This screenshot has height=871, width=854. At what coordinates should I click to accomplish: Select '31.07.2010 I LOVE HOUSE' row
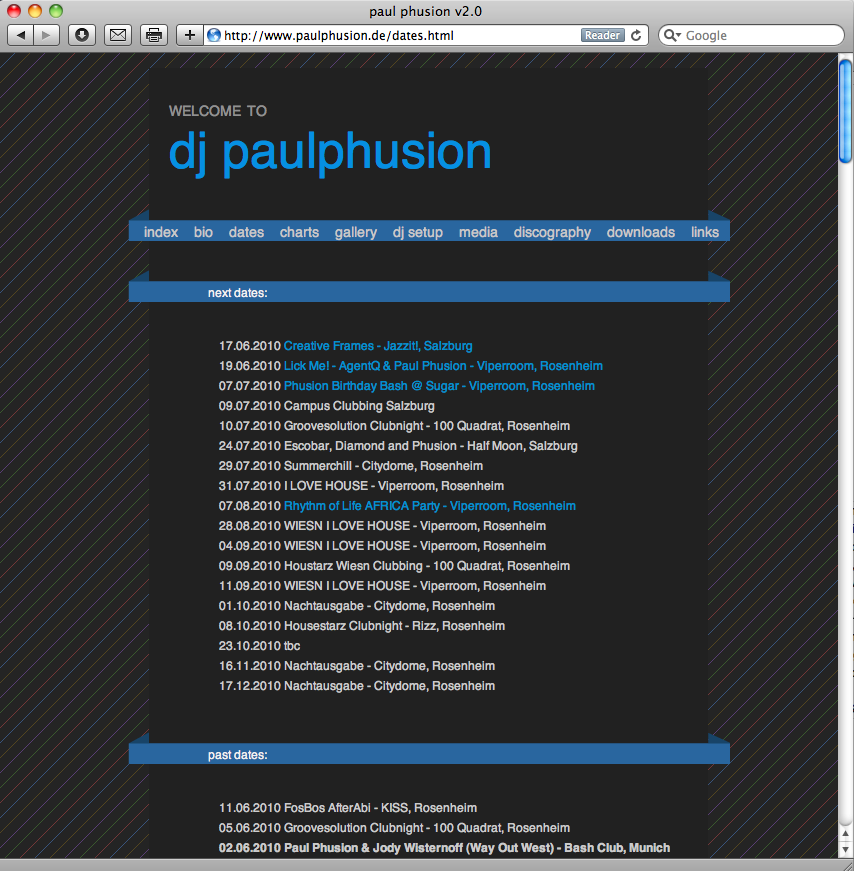[x=361, y=486]
